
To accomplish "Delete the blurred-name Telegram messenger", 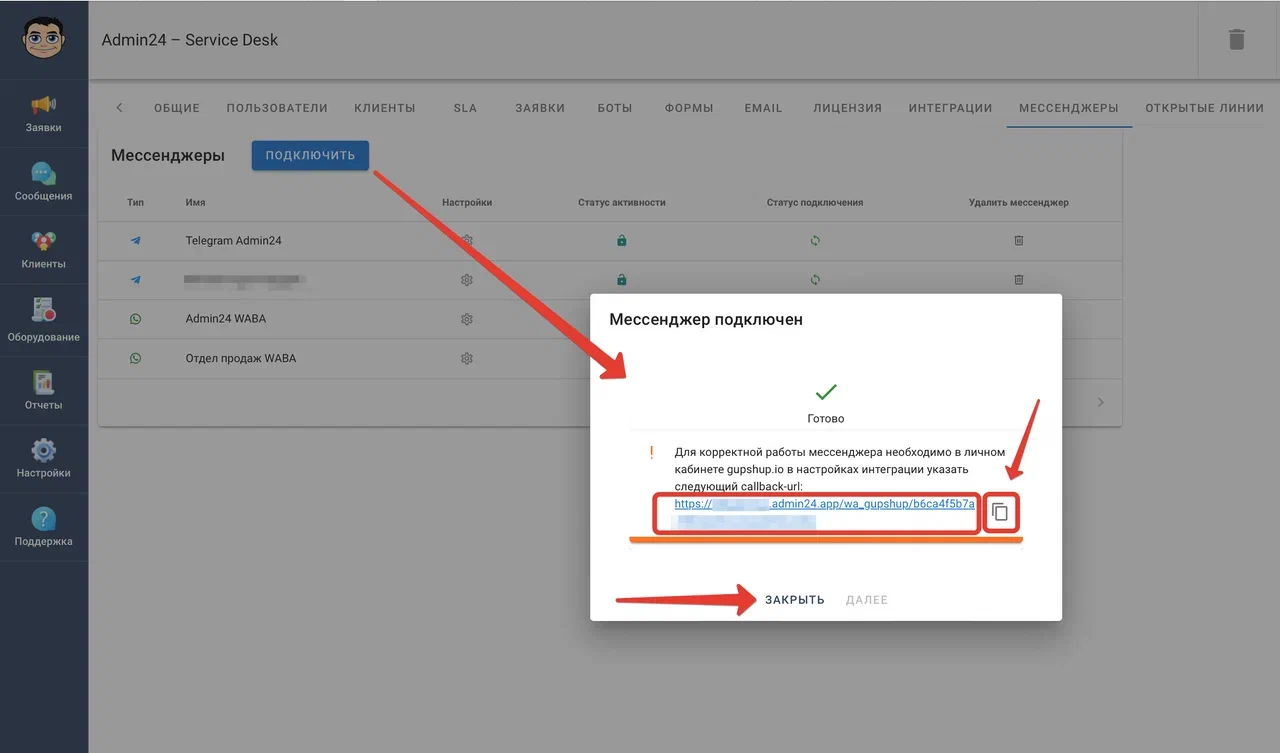I will pos(1018,280).
